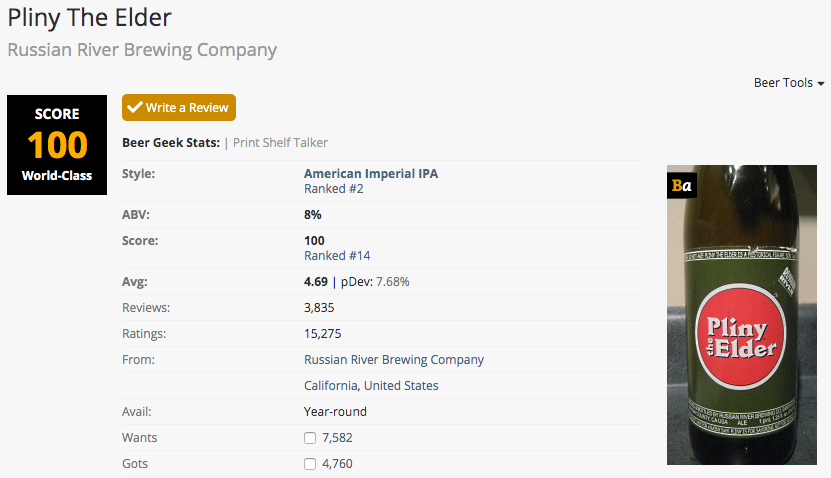Click the Write a Review button
The width and height of the screenshot is (831, 478).
click(179, 107)
